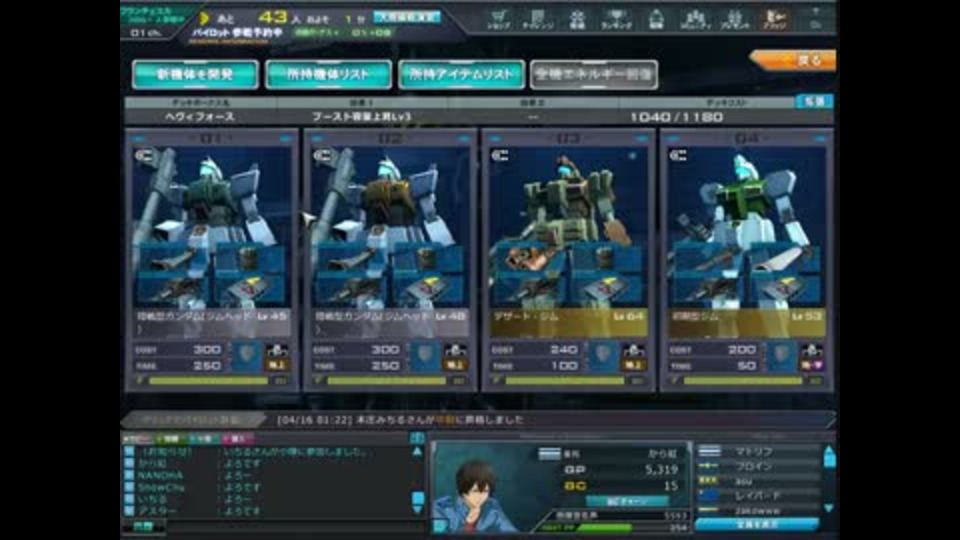Click NANOHA chat line icon

(x=129, y=475)
